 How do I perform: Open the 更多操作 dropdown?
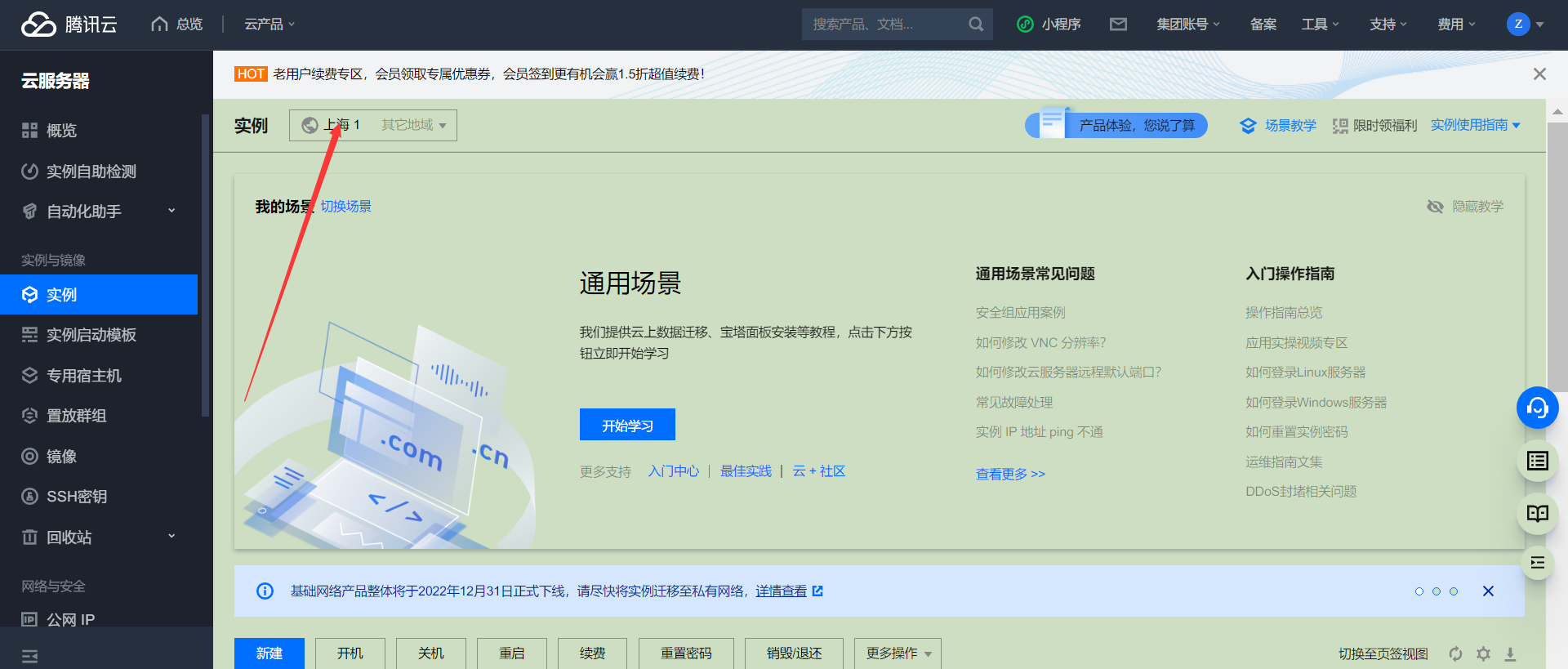898,653
